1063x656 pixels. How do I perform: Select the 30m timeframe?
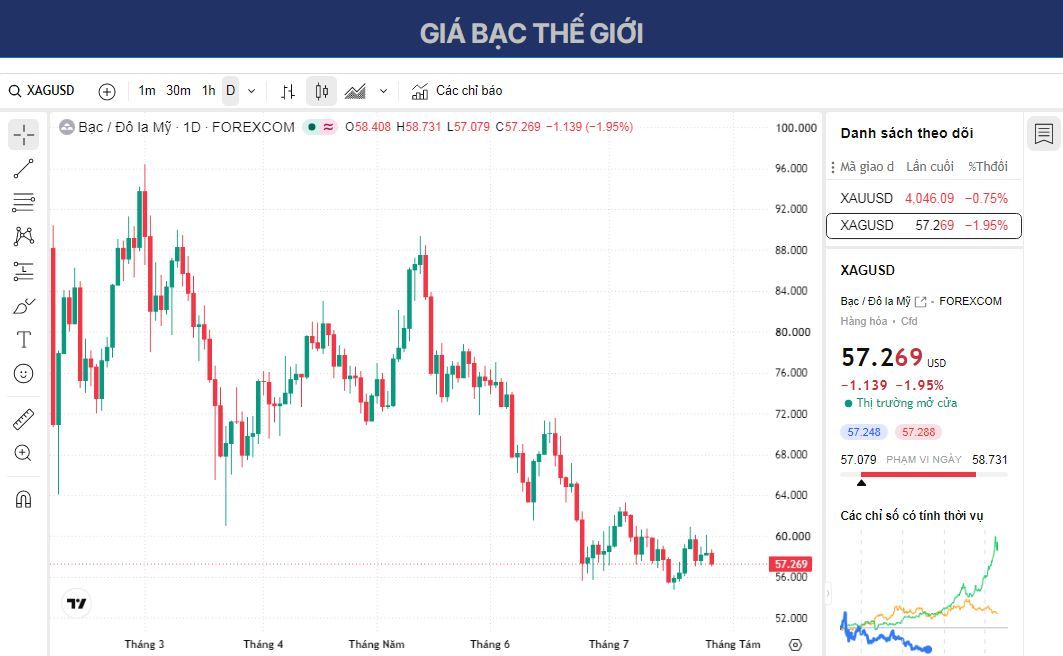click(x=178, y=91)
